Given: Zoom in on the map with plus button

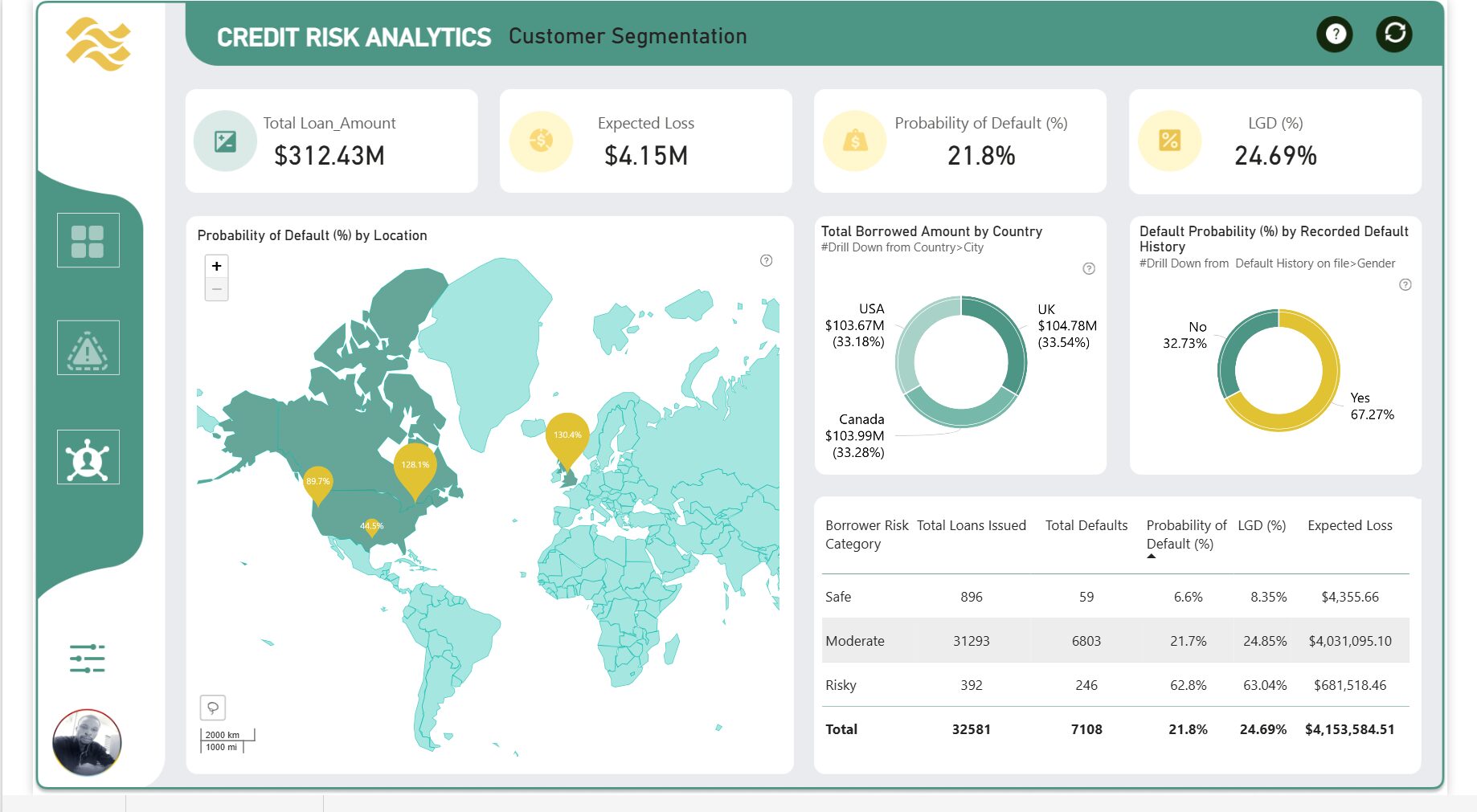Looking at the screenshot, I should click(x=216, y=267).
